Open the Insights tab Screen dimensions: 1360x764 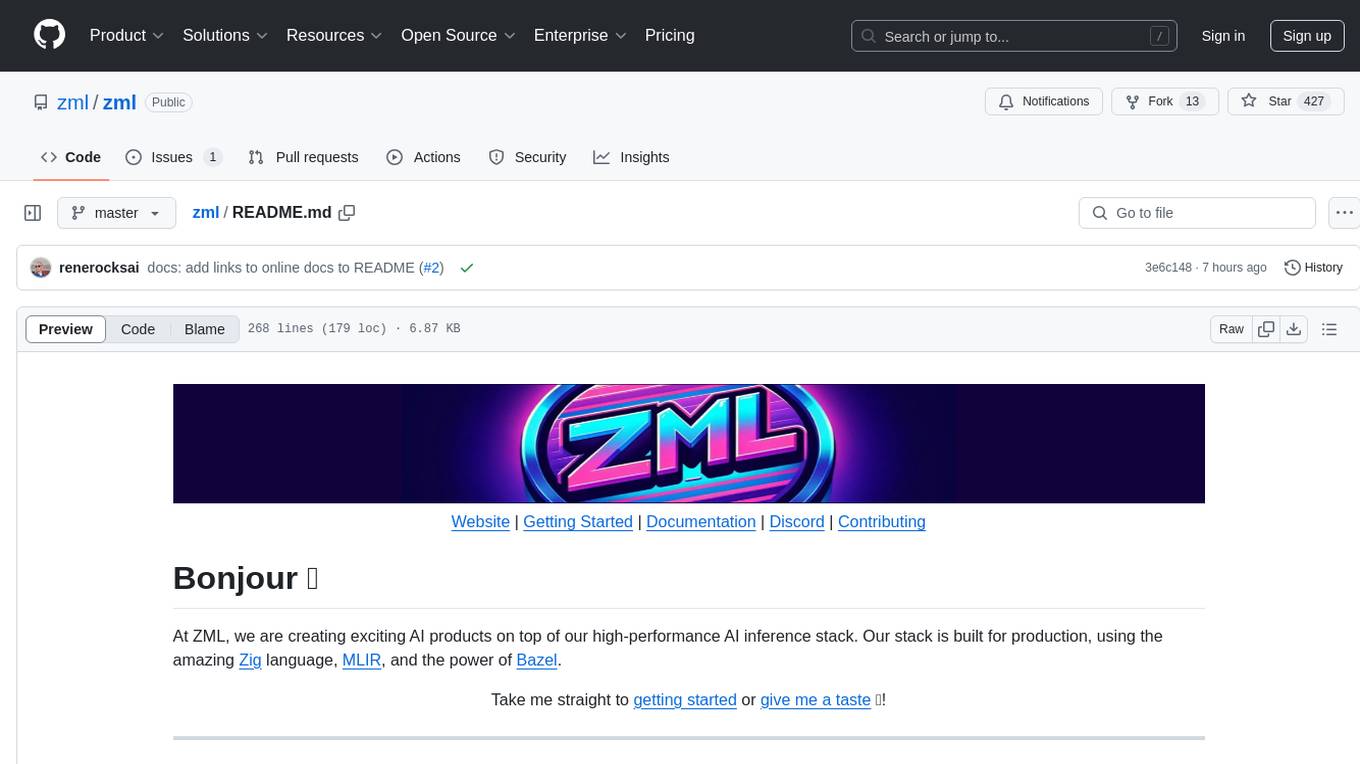tap(631, 157)
